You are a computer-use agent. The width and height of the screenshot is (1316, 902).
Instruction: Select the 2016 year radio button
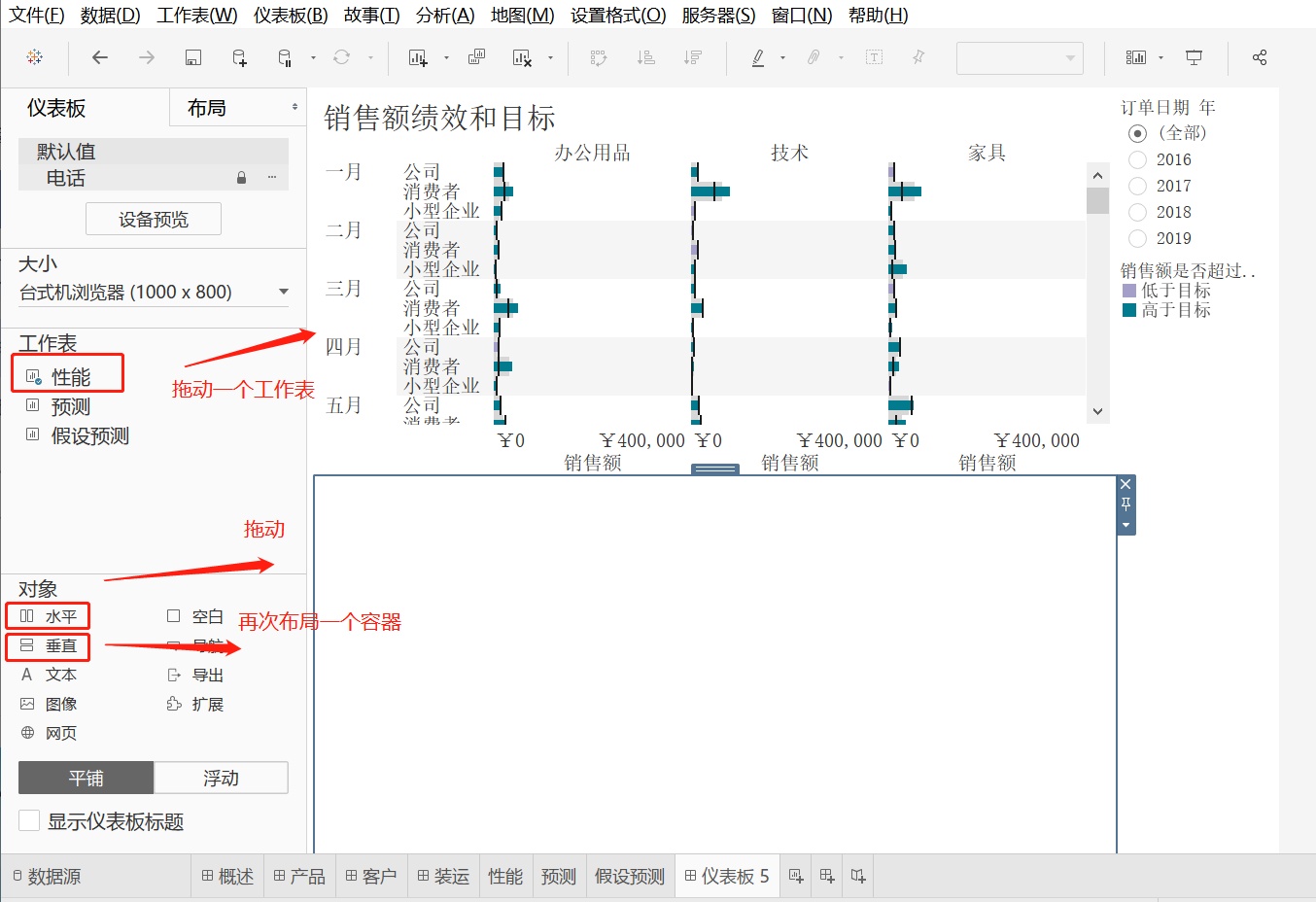1138,159
